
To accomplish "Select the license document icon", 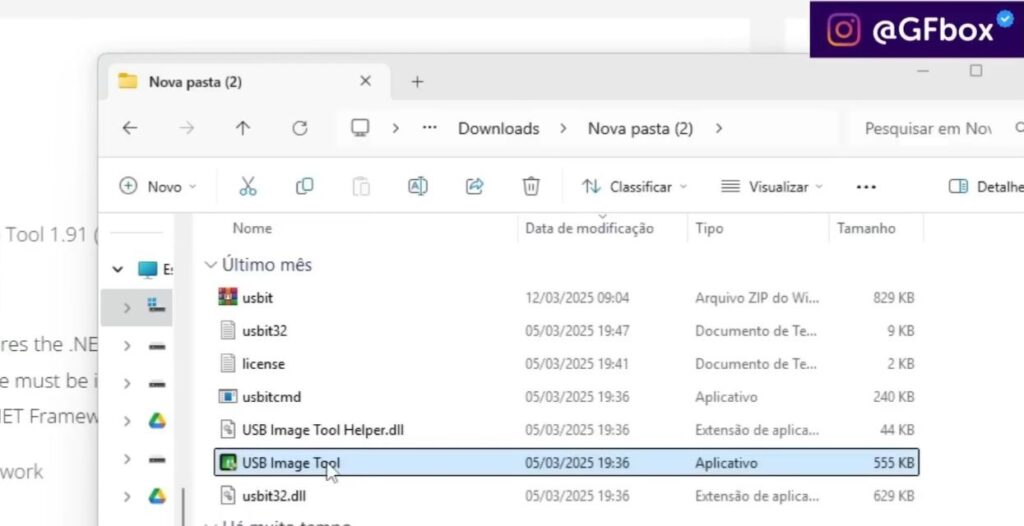I will tap(227, 363).
